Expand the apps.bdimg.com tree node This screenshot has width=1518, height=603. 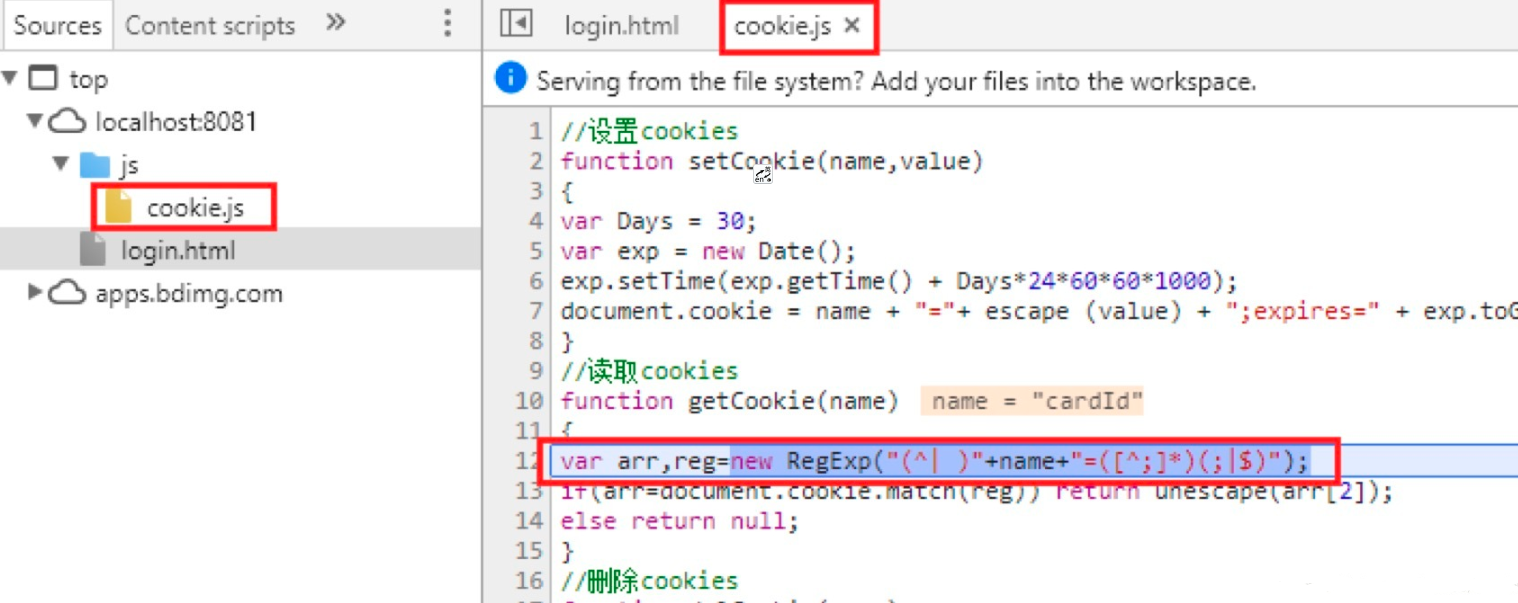click(36, 293)
